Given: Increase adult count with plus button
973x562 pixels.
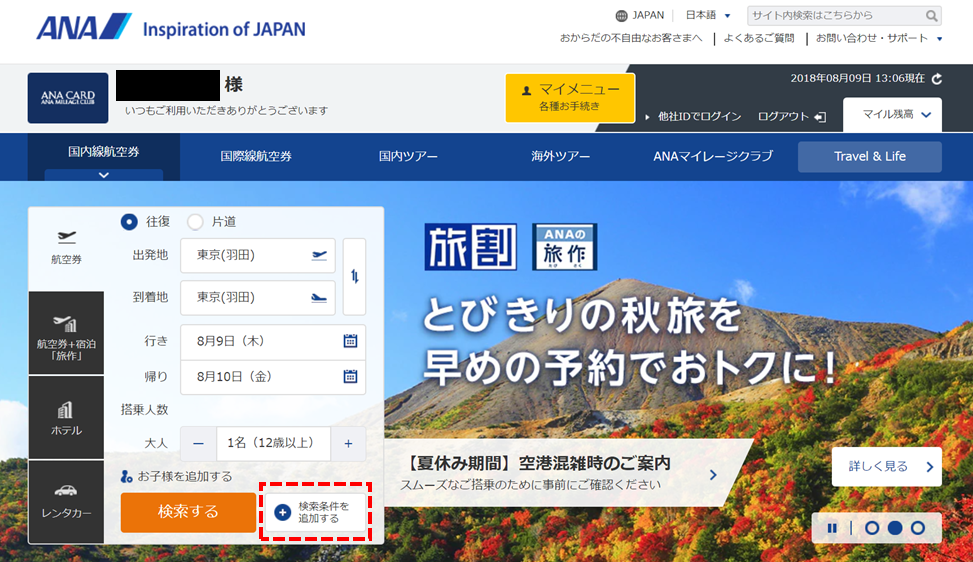Looking at the screenshot, I should coord(348,444).
